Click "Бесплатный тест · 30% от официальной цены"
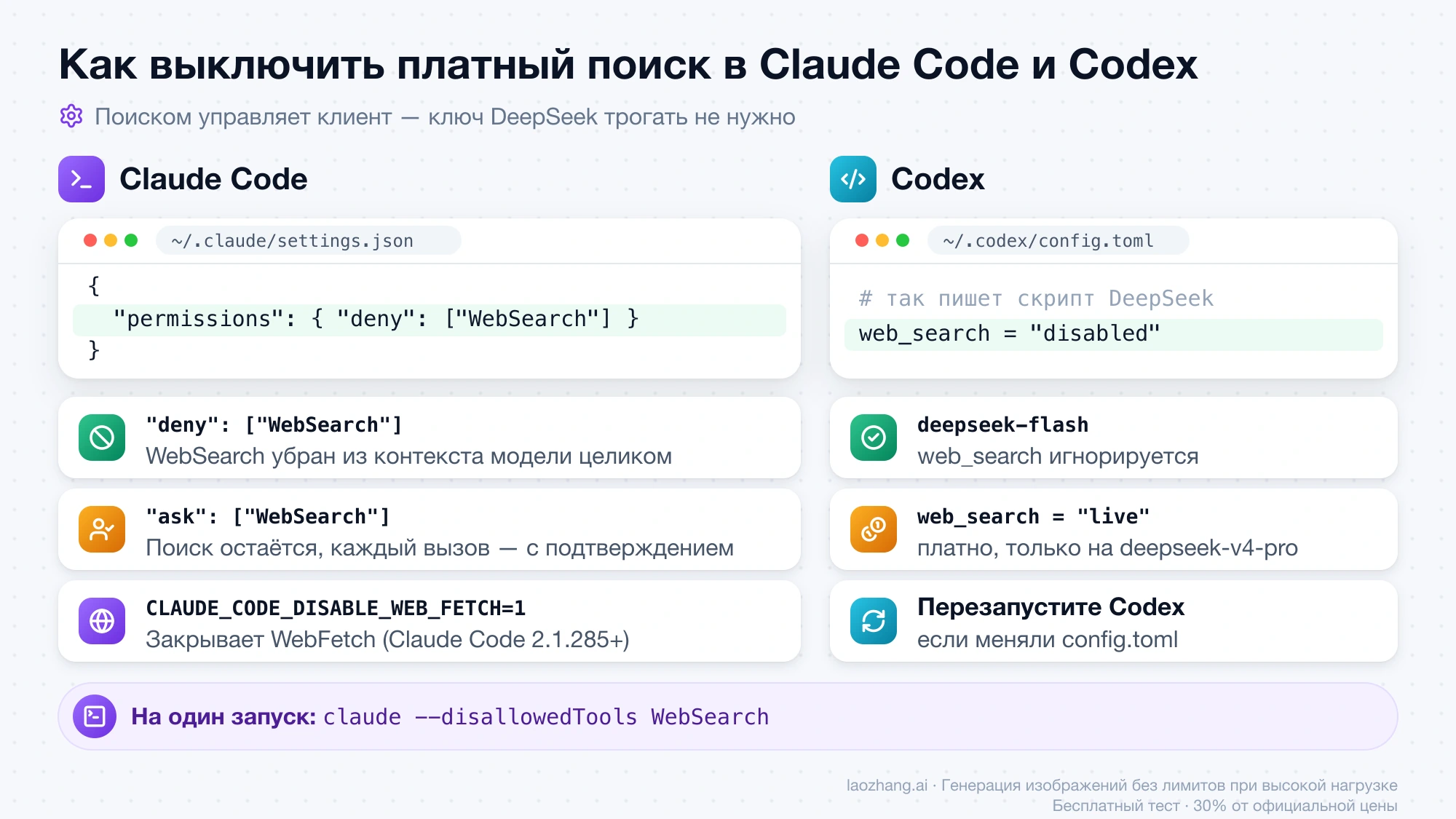Viewport: 1456px width, 819px height. click(1224, 806)
